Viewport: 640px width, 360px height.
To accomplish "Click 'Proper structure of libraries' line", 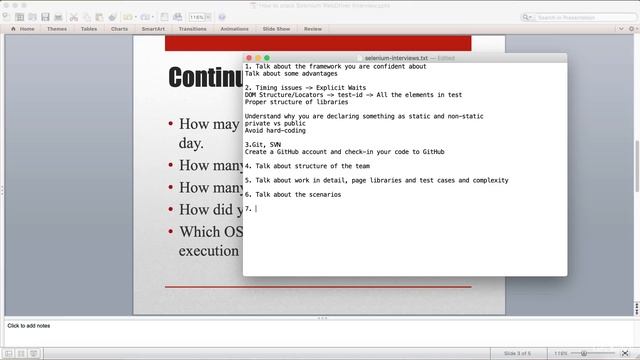I will click(x=296, y=102).
